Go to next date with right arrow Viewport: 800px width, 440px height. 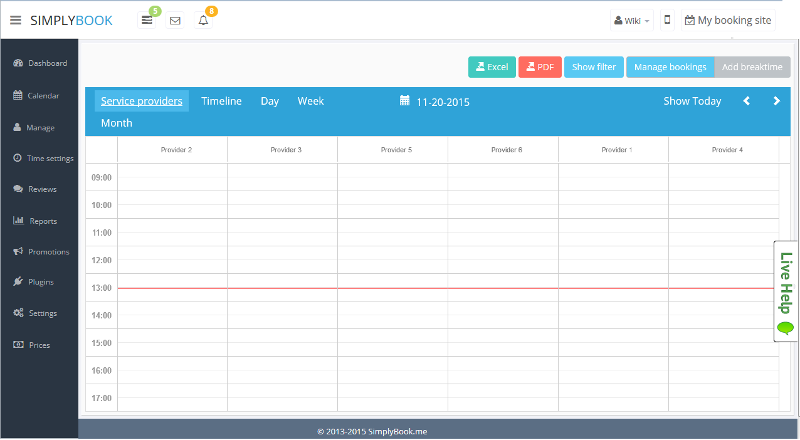[776, 101]
